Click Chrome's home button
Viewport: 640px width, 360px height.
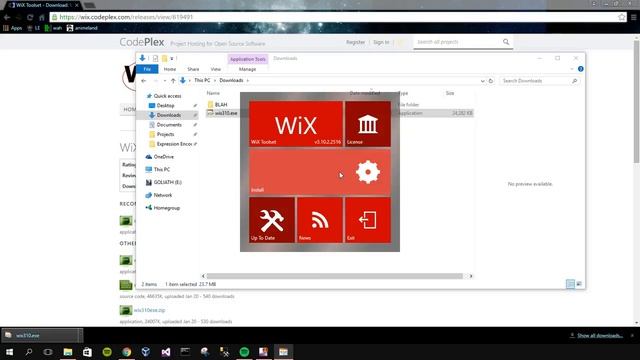click(x=42, y=17)
